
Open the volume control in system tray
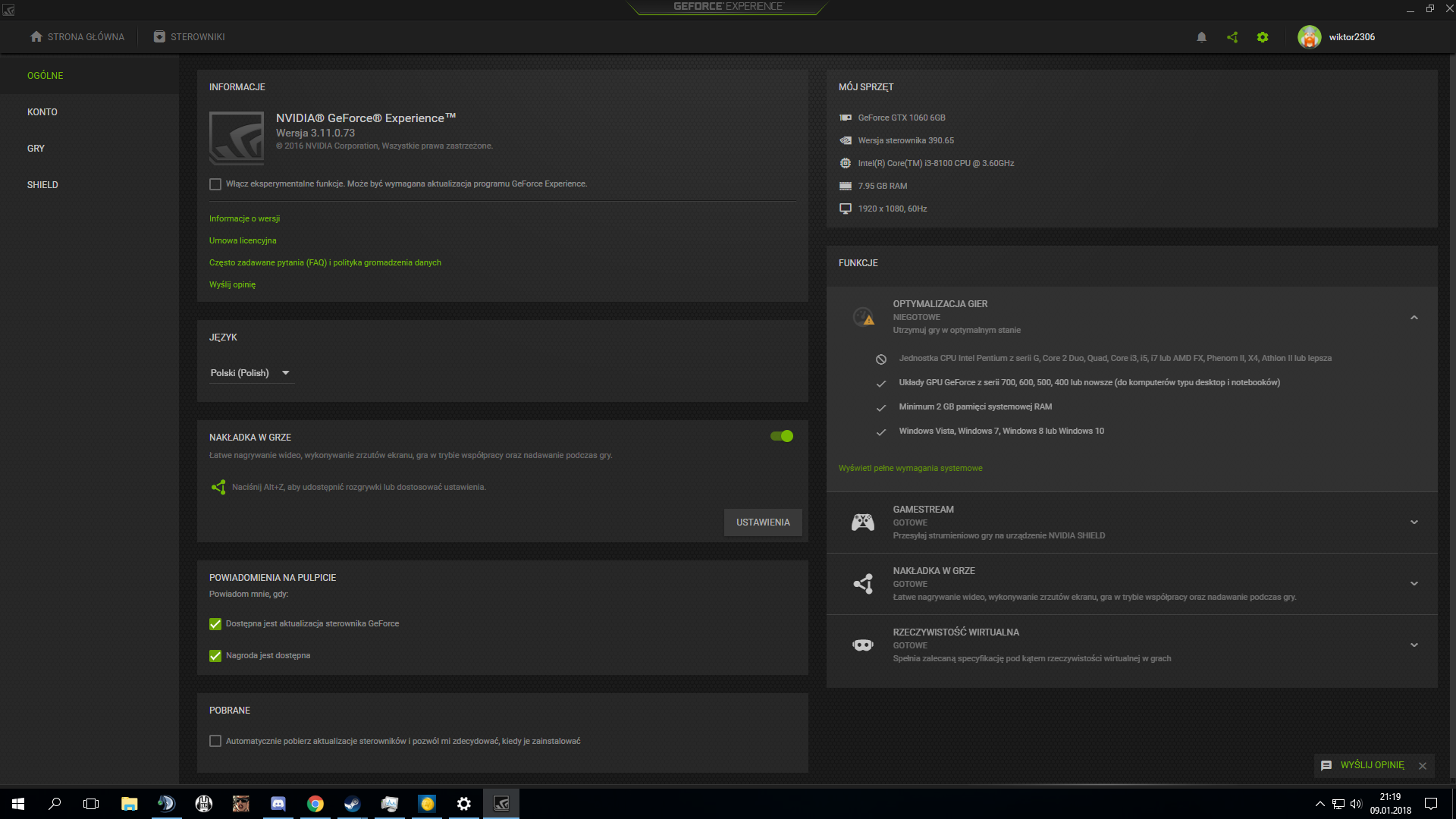[1356, 804]
